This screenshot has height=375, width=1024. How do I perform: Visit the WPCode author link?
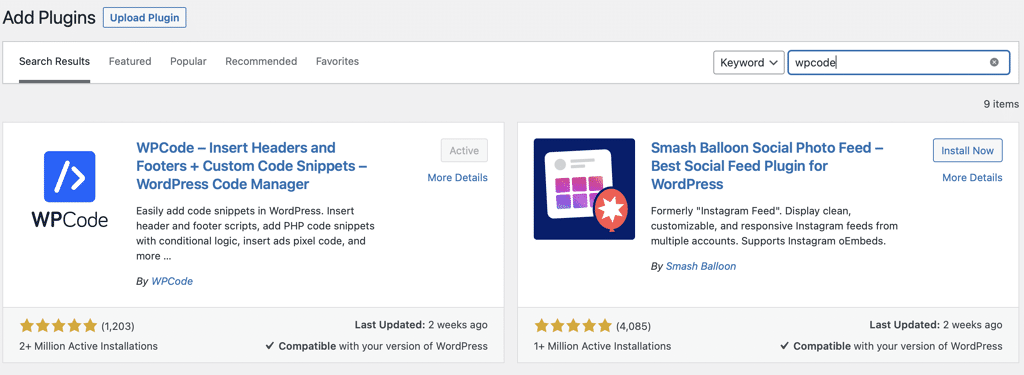coord(172,281)
